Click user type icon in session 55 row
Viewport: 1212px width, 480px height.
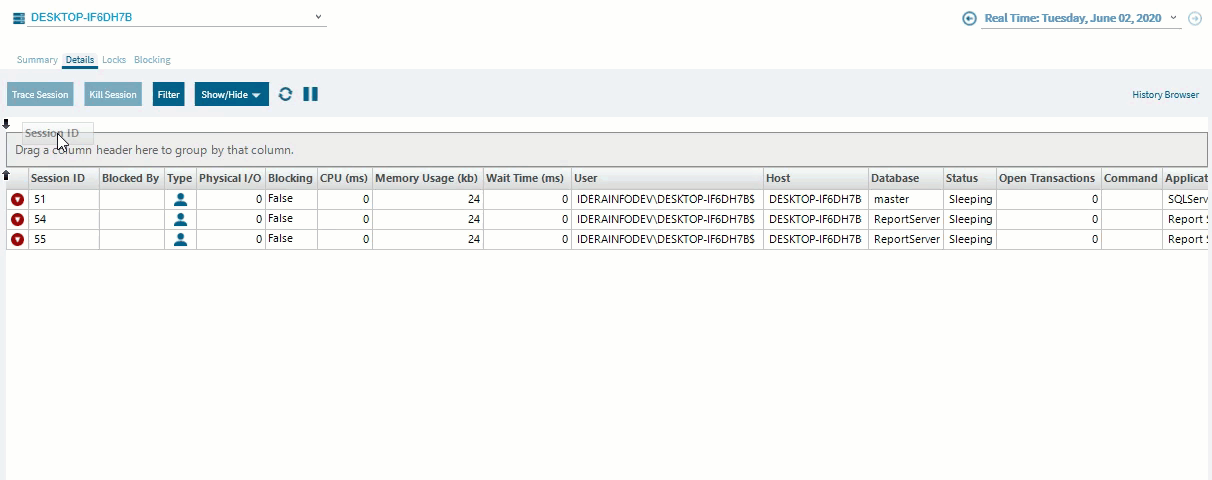(180, 240)
